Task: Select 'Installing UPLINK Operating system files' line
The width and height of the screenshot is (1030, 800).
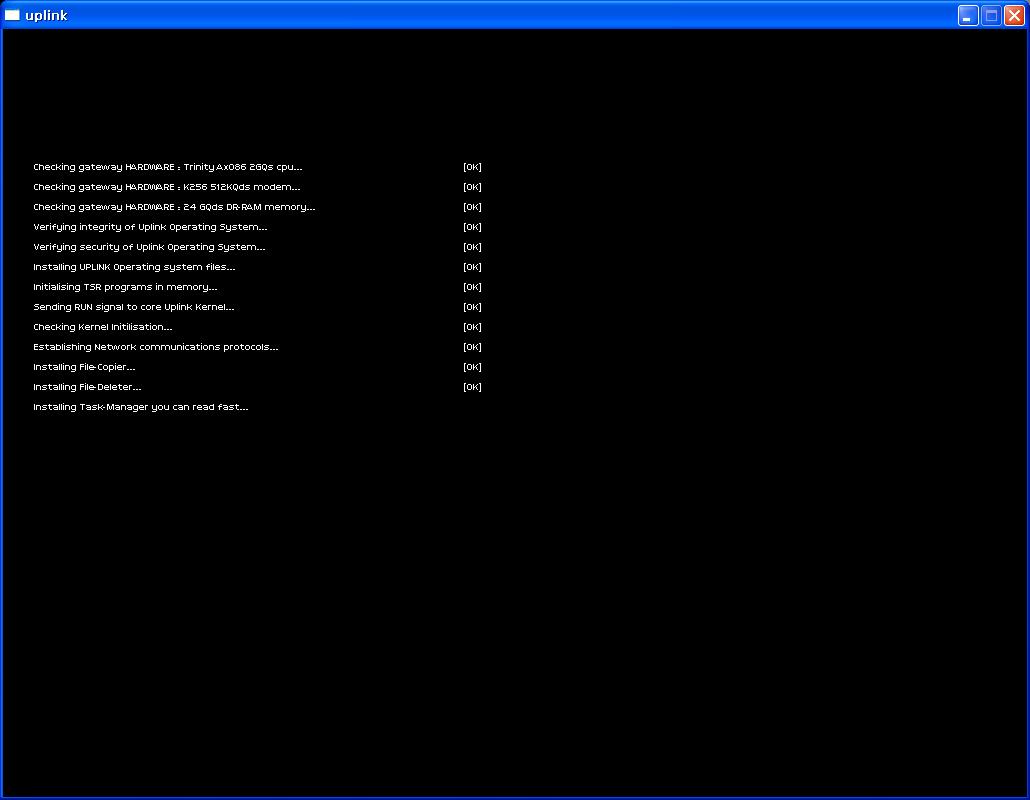Action: click(134, 267)
